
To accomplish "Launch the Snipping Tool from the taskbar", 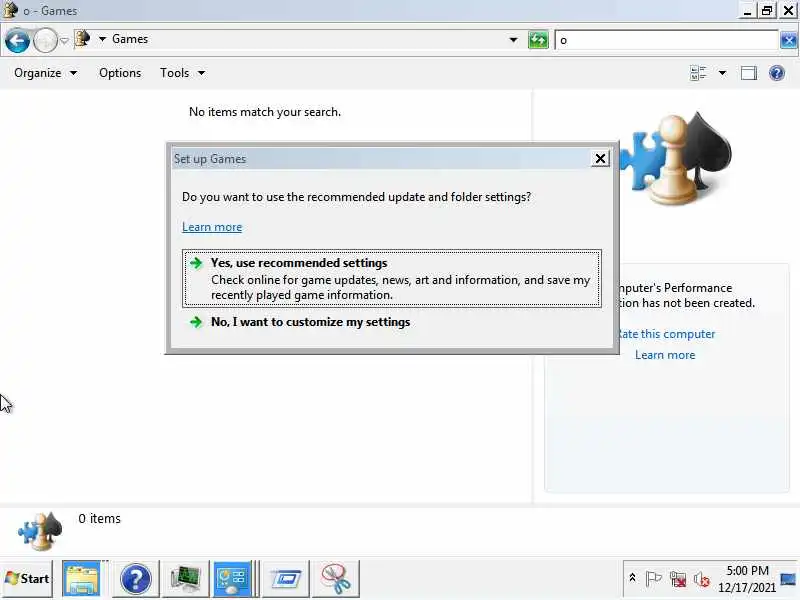I will point(336,579).
